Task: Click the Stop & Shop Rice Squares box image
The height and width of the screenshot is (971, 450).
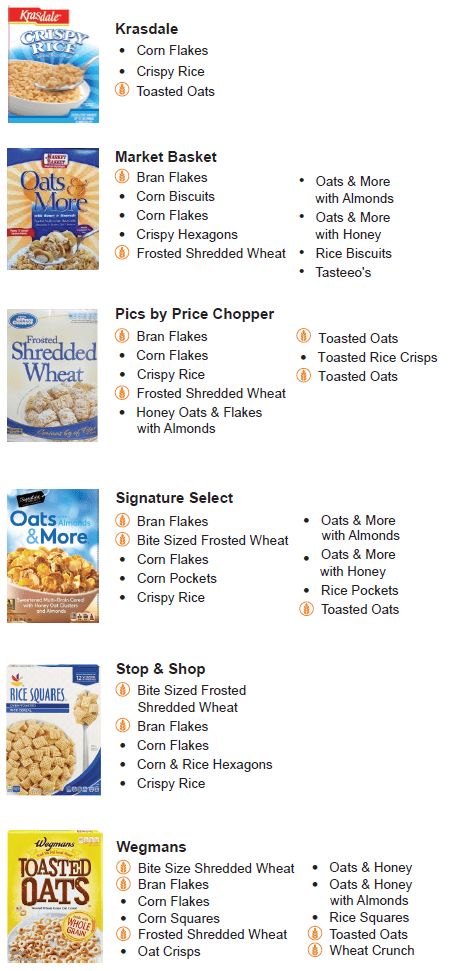Action: tap(54, 729)
